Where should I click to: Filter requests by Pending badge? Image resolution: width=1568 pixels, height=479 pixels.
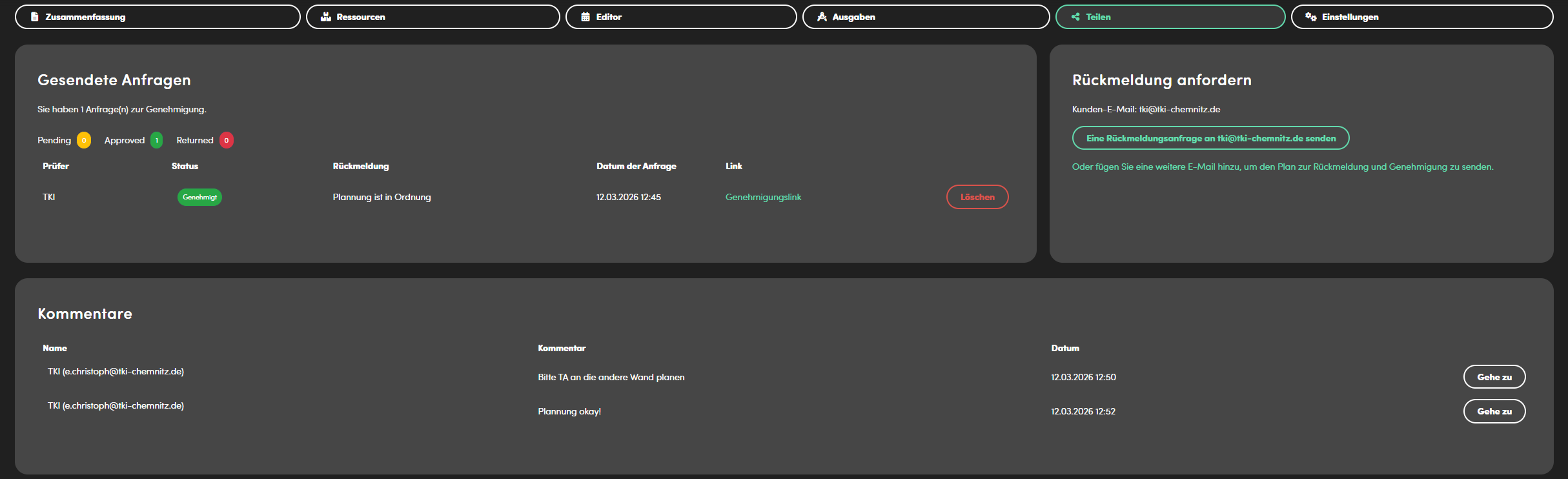(x=84, y=140)
